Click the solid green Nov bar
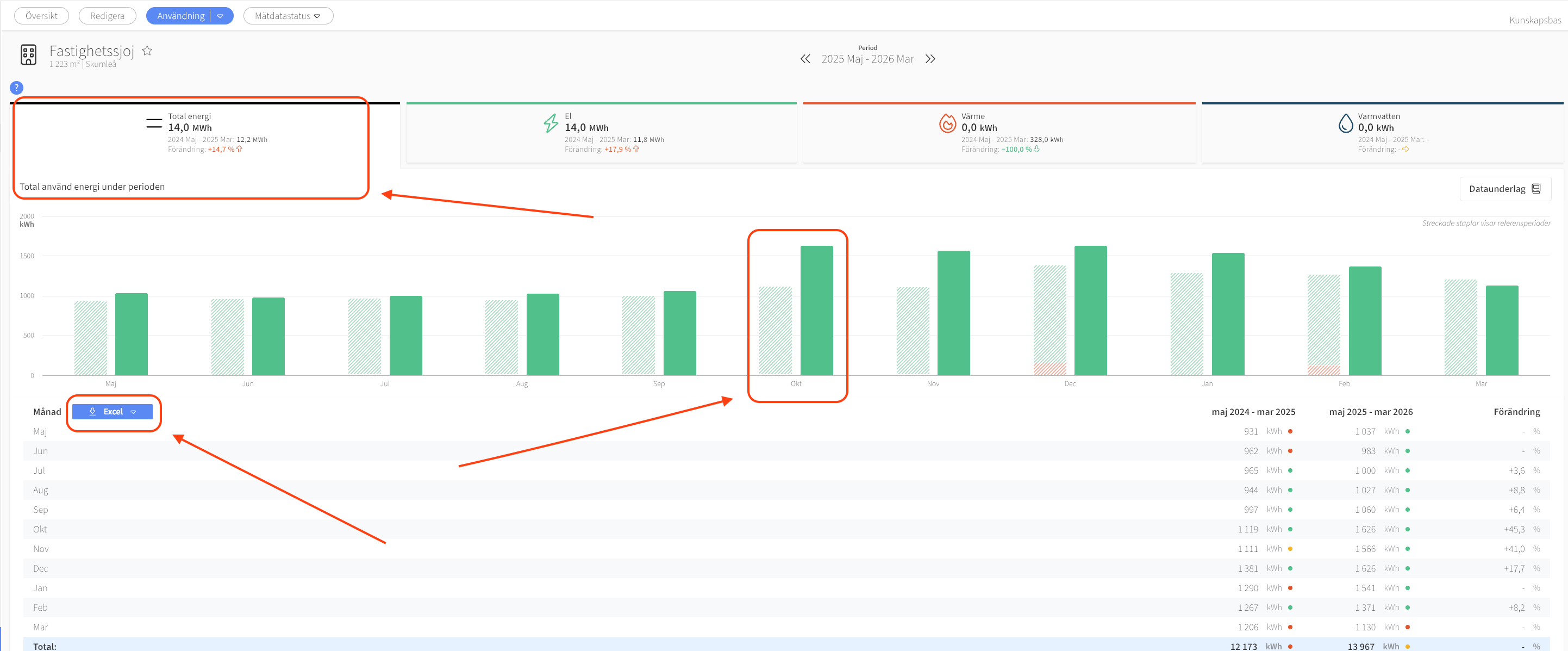Screen dimensions: 1568x651 953,313
